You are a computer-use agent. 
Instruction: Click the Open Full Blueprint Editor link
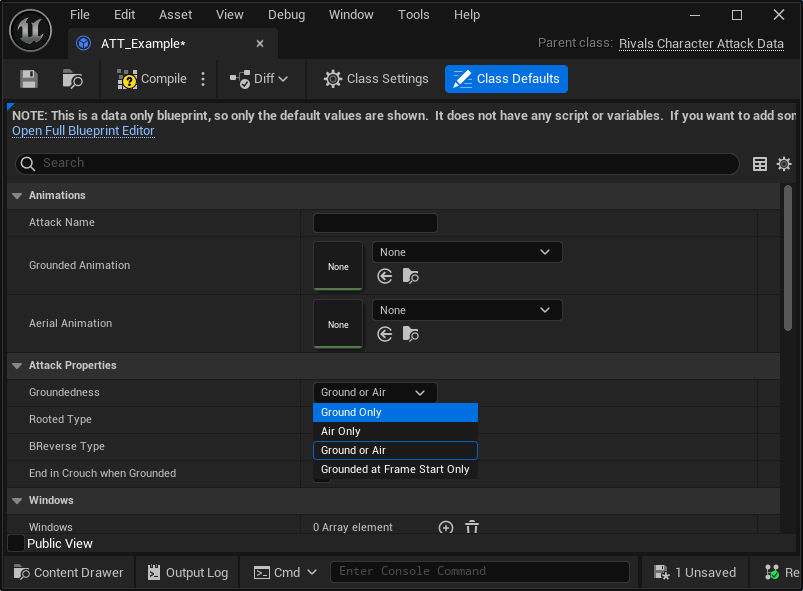pos(83,131)
